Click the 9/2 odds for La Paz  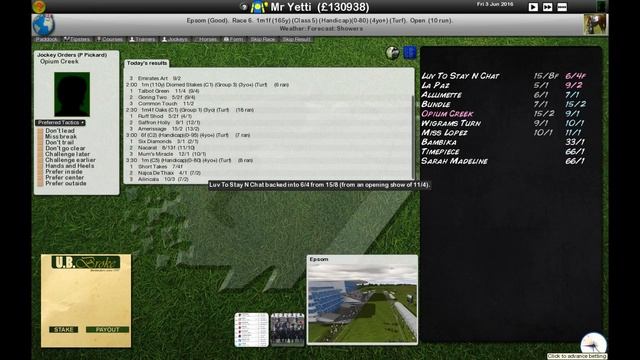point(573,85)
